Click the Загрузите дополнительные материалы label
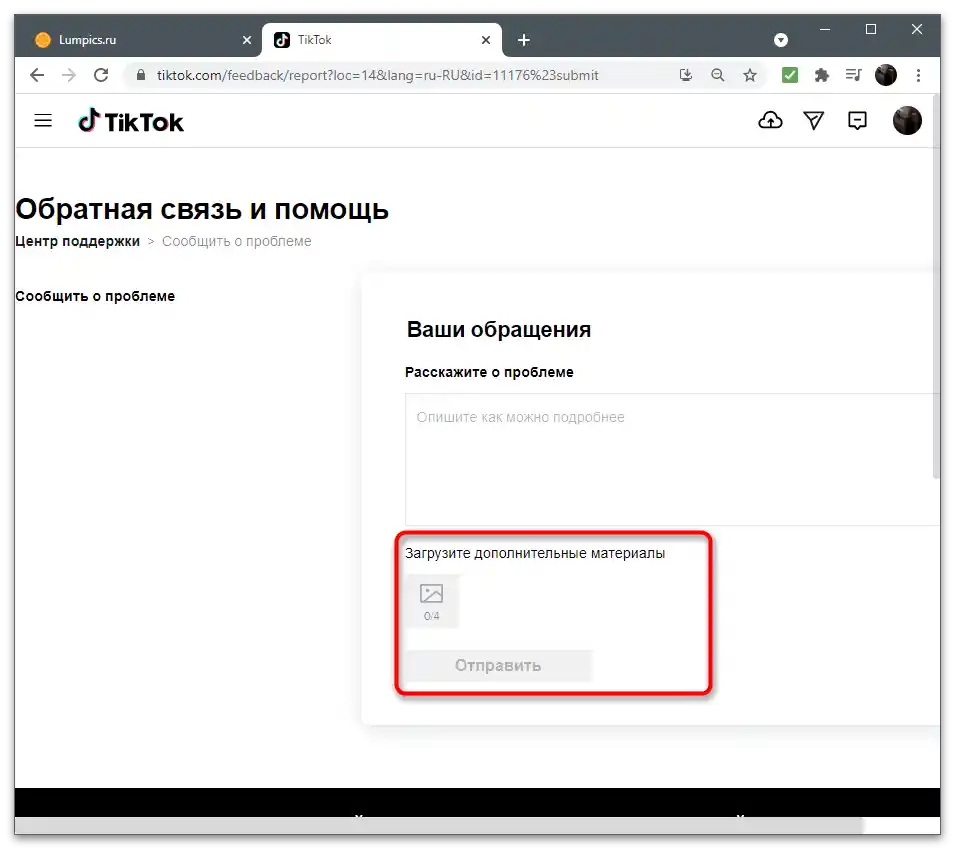The image size is (955, 849). pyautogui.click(x=535, y=554)
